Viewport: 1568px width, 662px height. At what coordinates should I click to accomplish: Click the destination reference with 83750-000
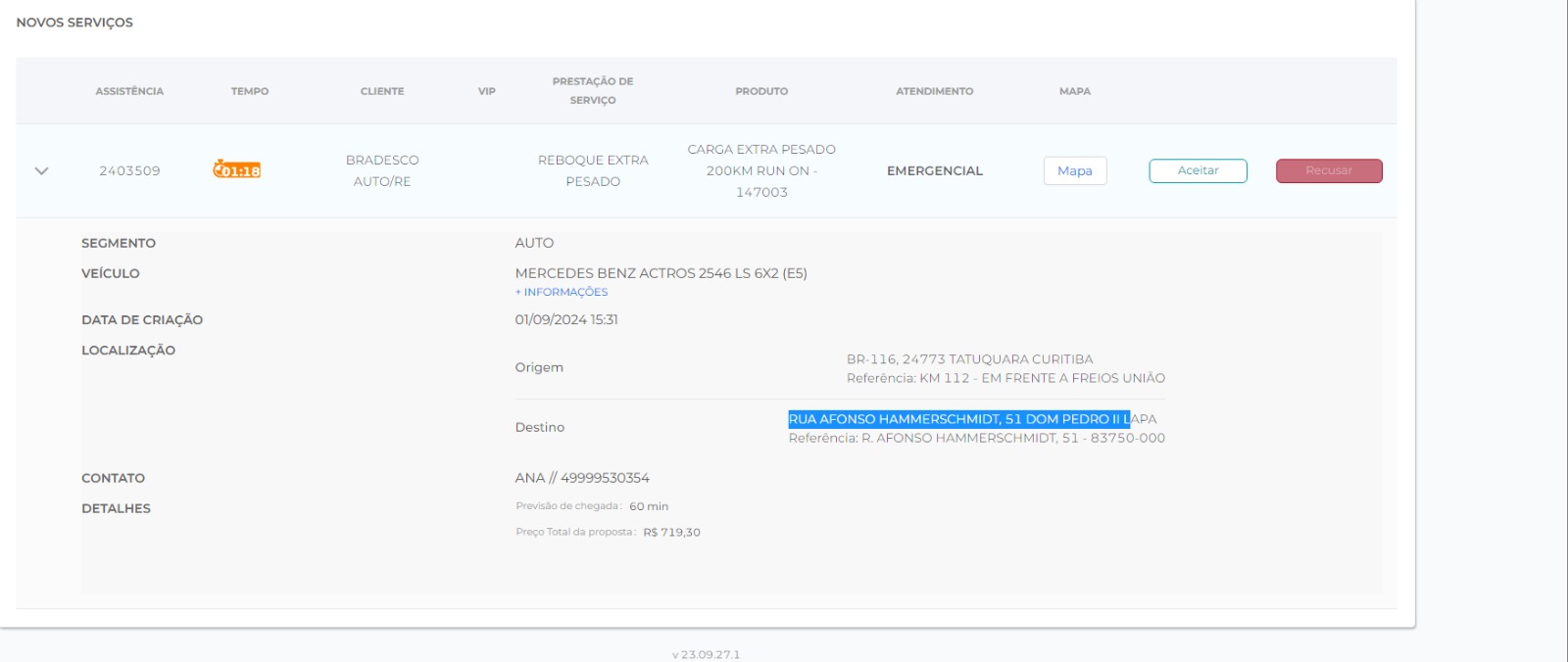pyautogui.click(x=977, y=438)
